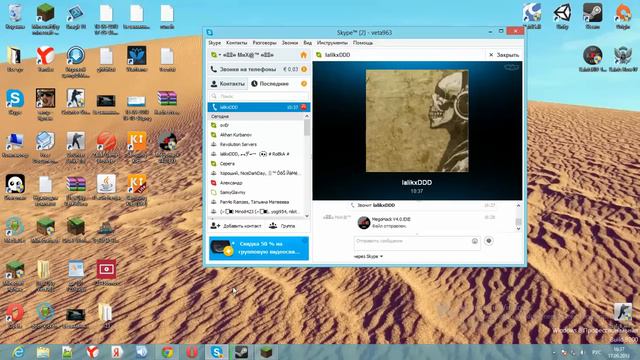Click the Minecraft taskbar button
Viewport: 640px width, 360px height.
tap(266, 352)
